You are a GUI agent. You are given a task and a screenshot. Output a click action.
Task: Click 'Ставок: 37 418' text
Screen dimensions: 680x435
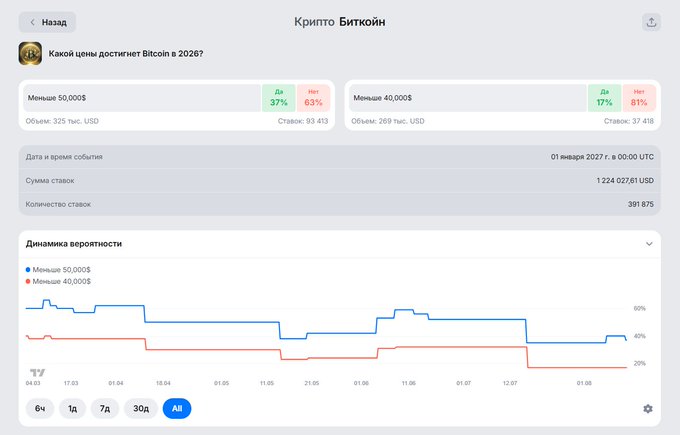point(629,121)
